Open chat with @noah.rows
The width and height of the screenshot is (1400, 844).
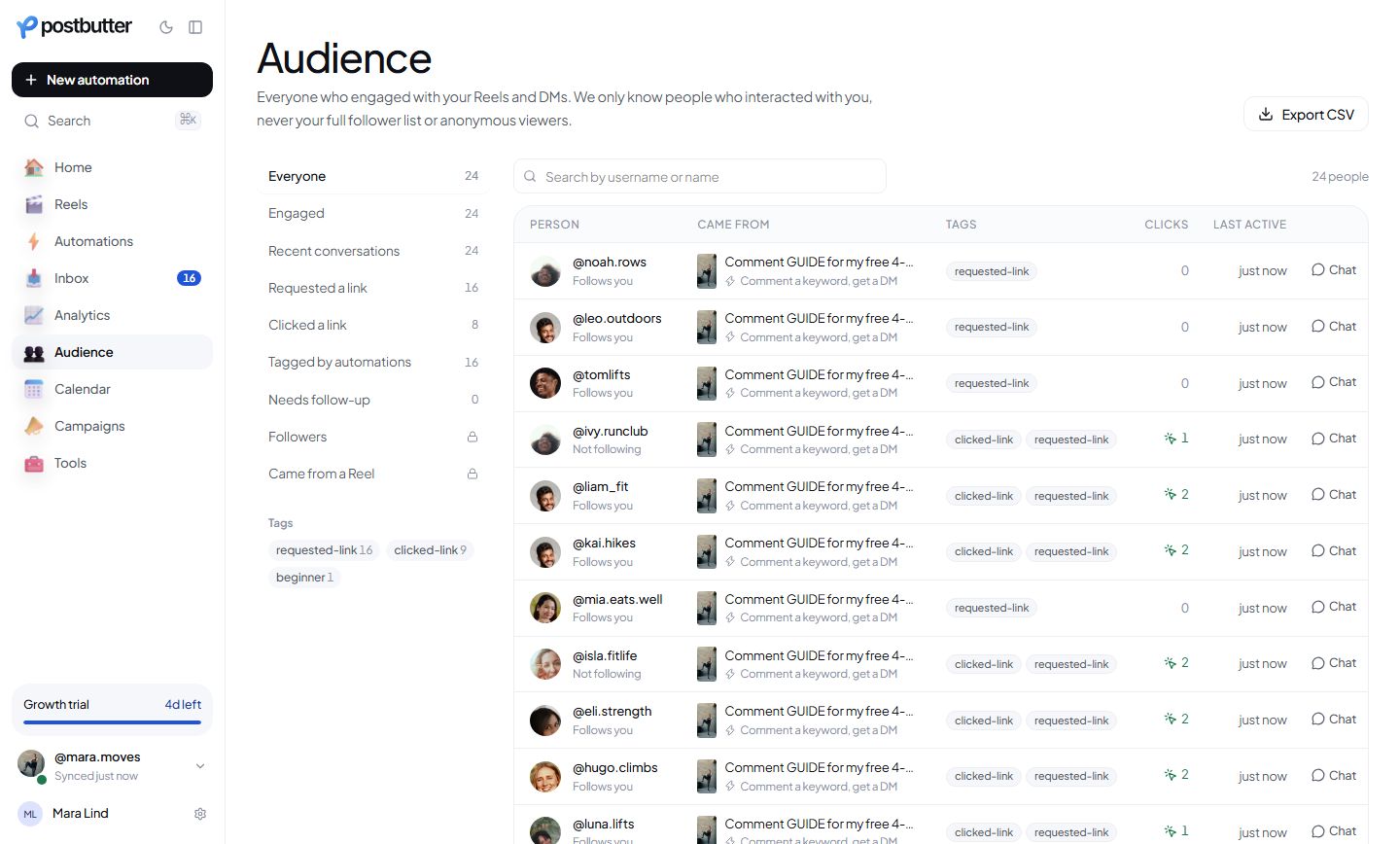[1334, 270]
